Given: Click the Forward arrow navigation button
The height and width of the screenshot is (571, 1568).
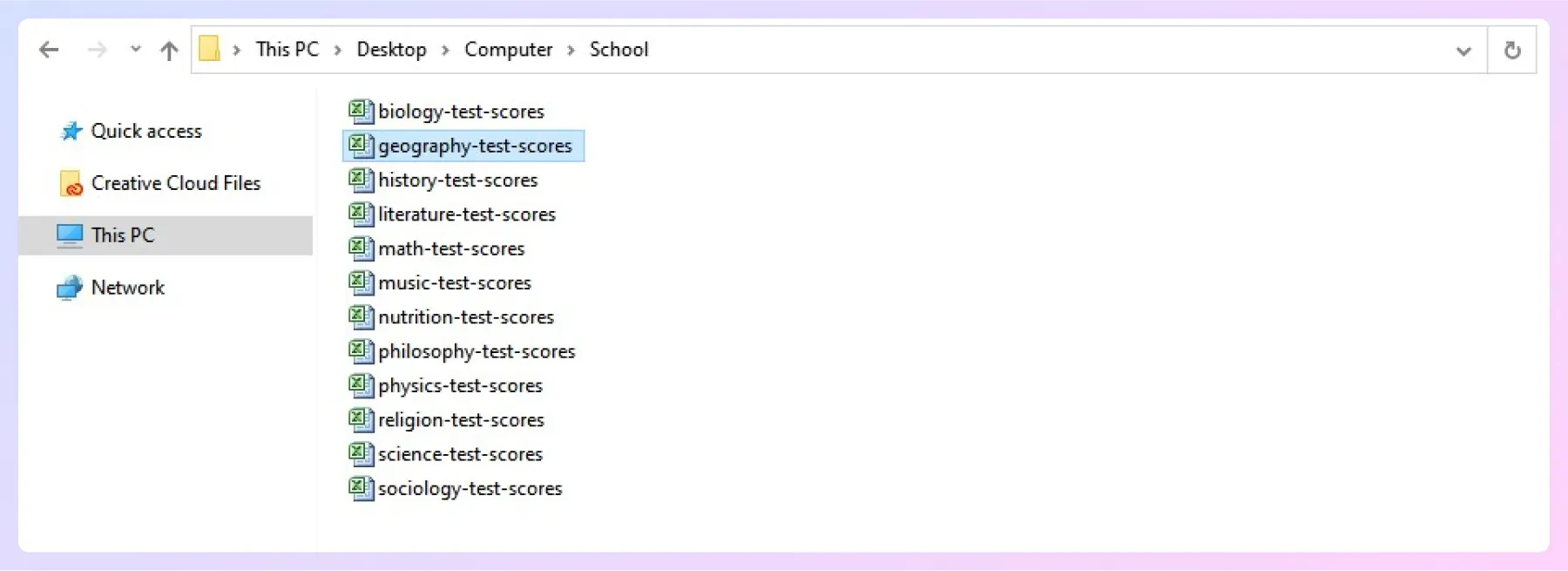Looking at the screenshot, I should point(97,50).
